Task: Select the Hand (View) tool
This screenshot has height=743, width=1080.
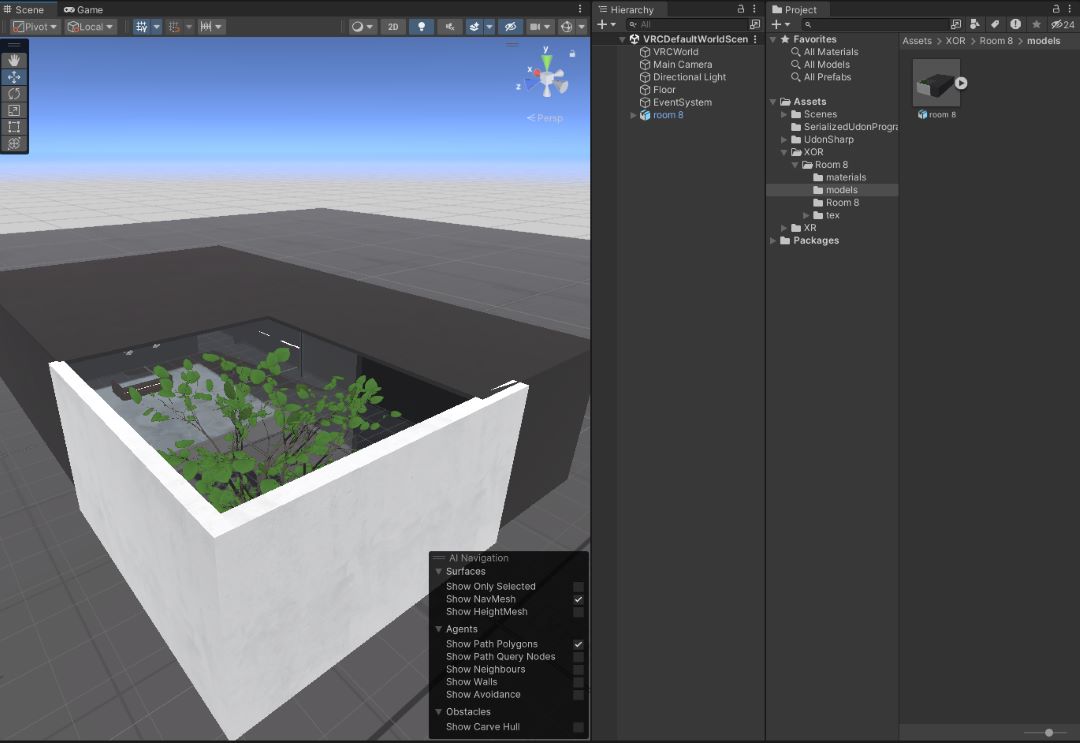Action: [14, 61]
